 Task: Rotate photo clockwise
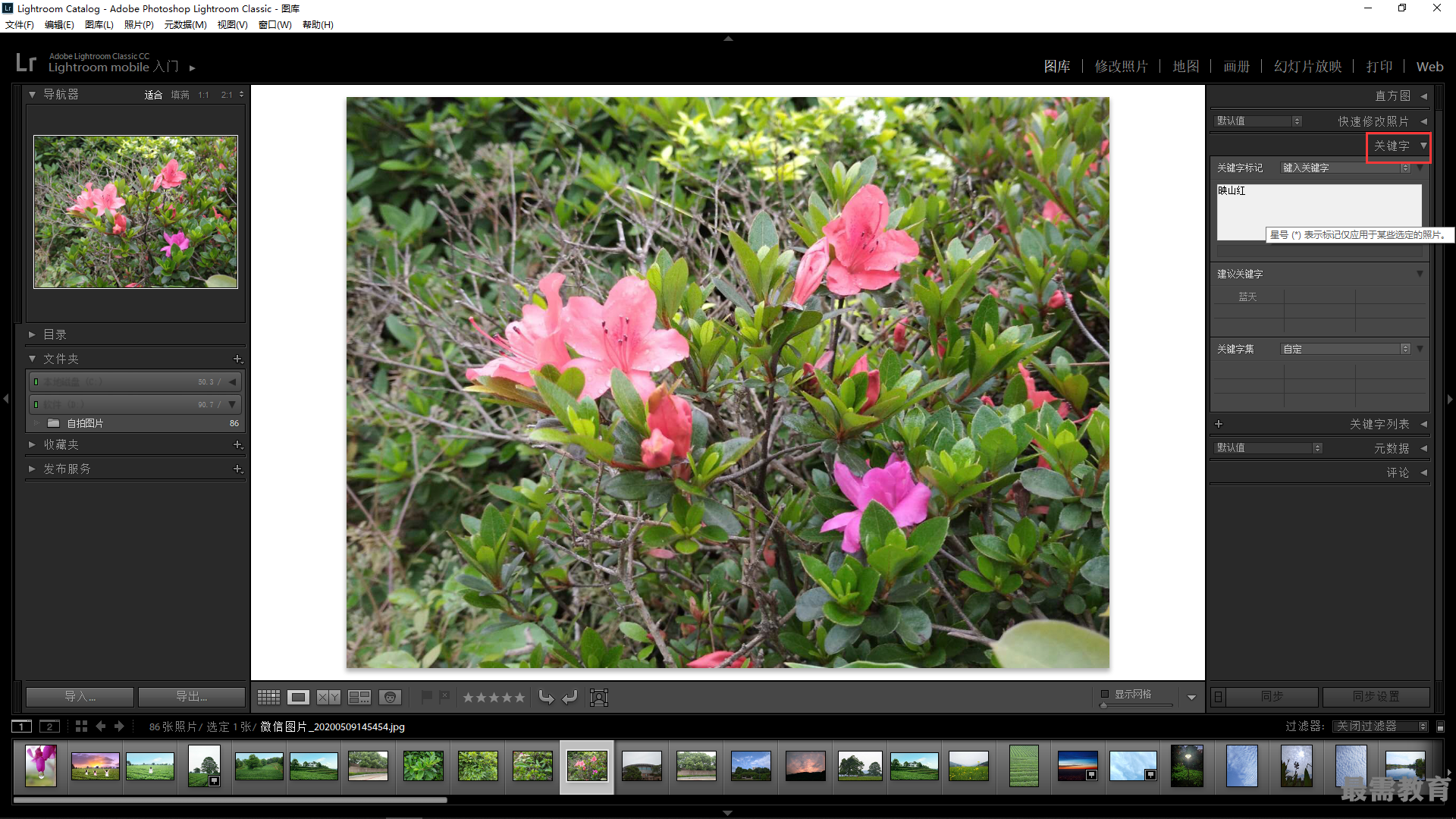click(x=570, y=697)
